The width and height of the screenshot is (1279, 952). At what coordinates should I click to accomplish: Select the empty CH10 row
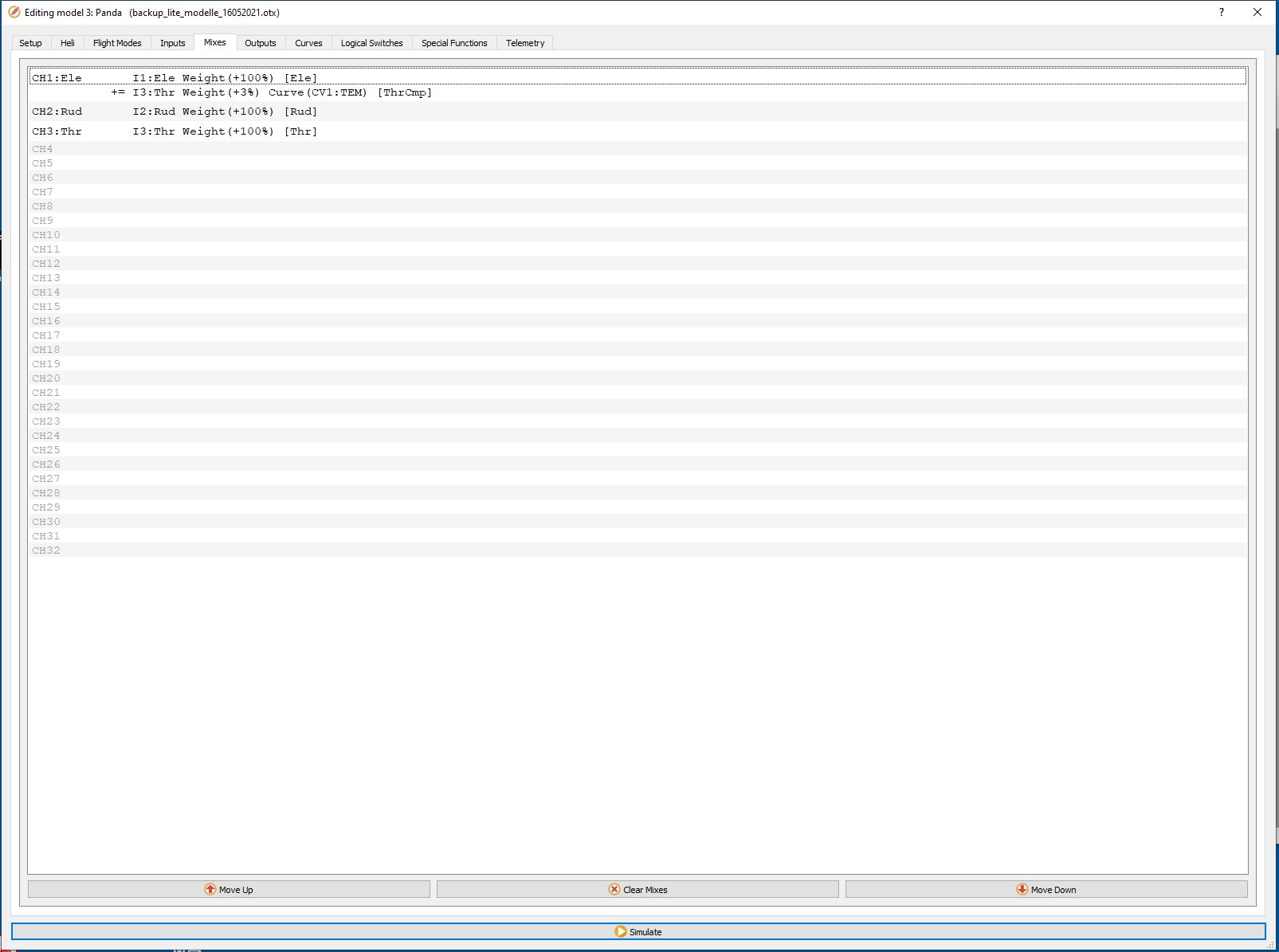tap(638, 235)
